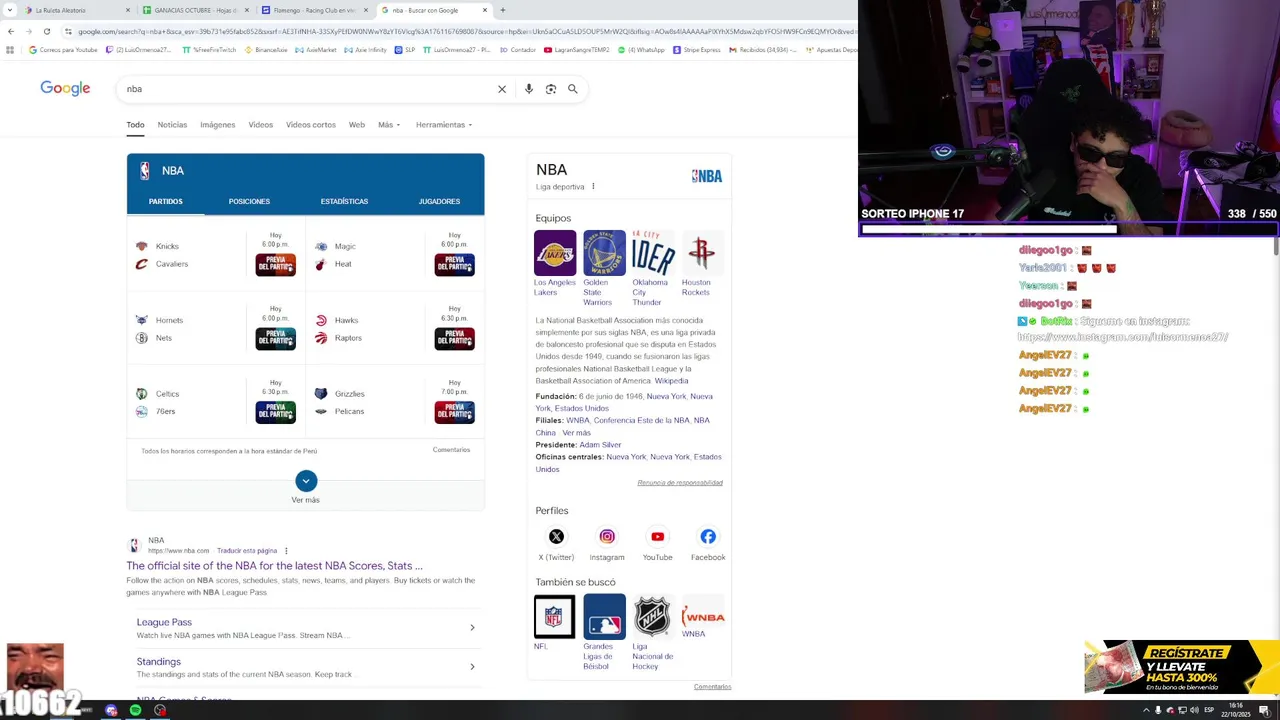Screen dimensions: 1280x720
Task: Open the Celtics vs 76ers game preview
Action: point(275,413)
